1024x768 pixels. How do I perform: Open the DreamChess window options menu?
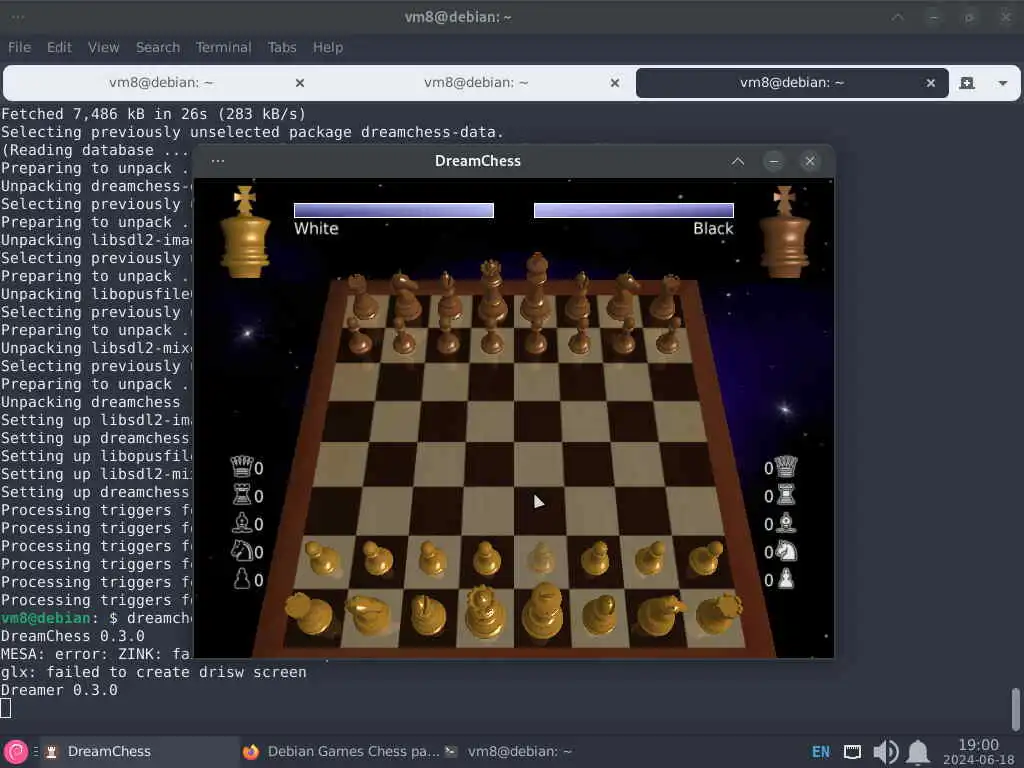(217, 161)
